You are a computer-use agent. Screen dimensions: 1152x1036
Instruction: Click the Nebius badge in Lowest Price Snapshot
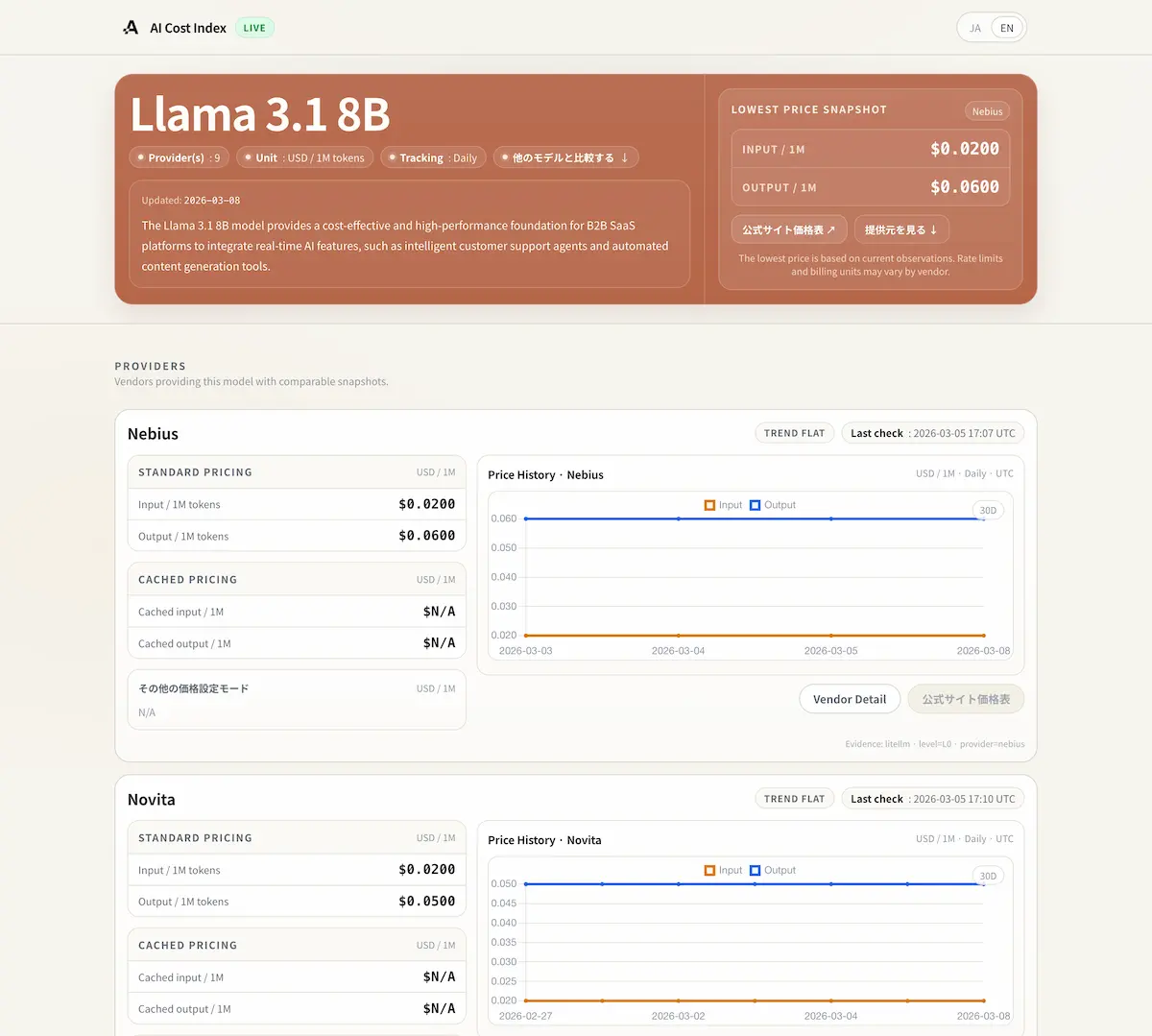987,110
